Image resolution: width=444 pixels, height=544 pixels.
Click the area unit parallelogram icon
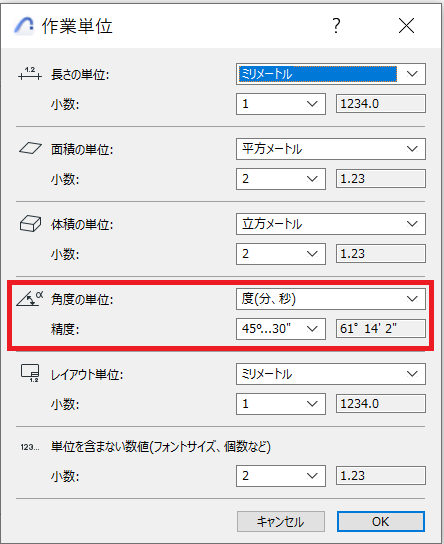pos(31,148)
